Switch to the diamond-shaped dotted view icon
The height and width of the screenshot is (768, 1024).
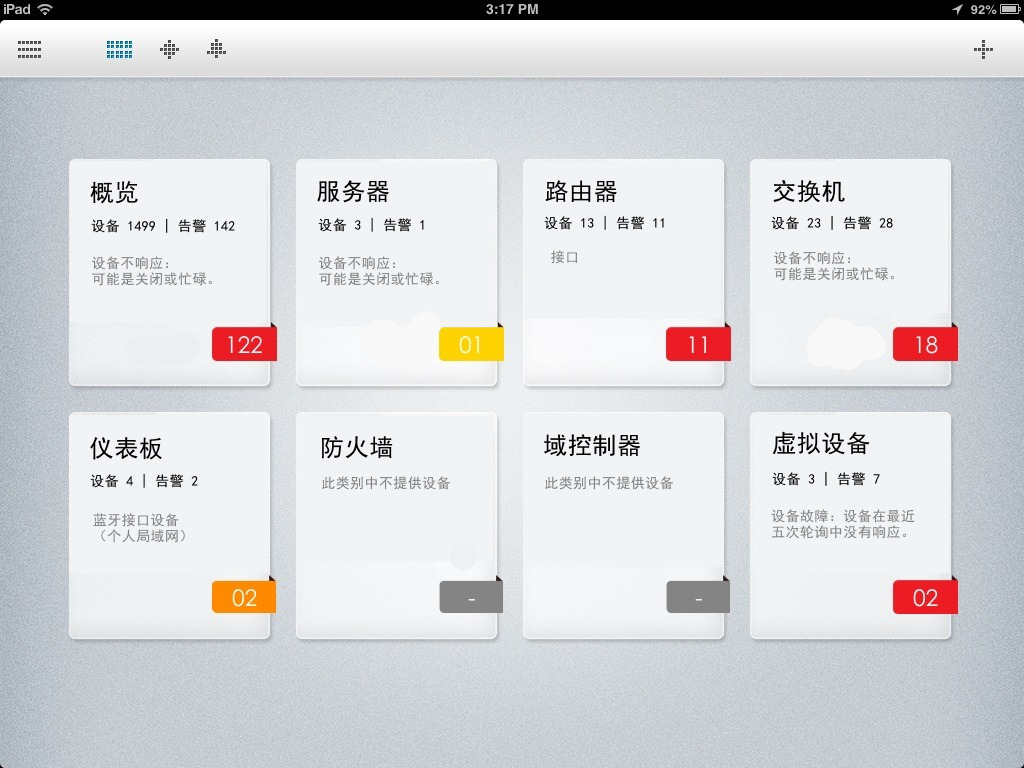[x=169, y=49]
